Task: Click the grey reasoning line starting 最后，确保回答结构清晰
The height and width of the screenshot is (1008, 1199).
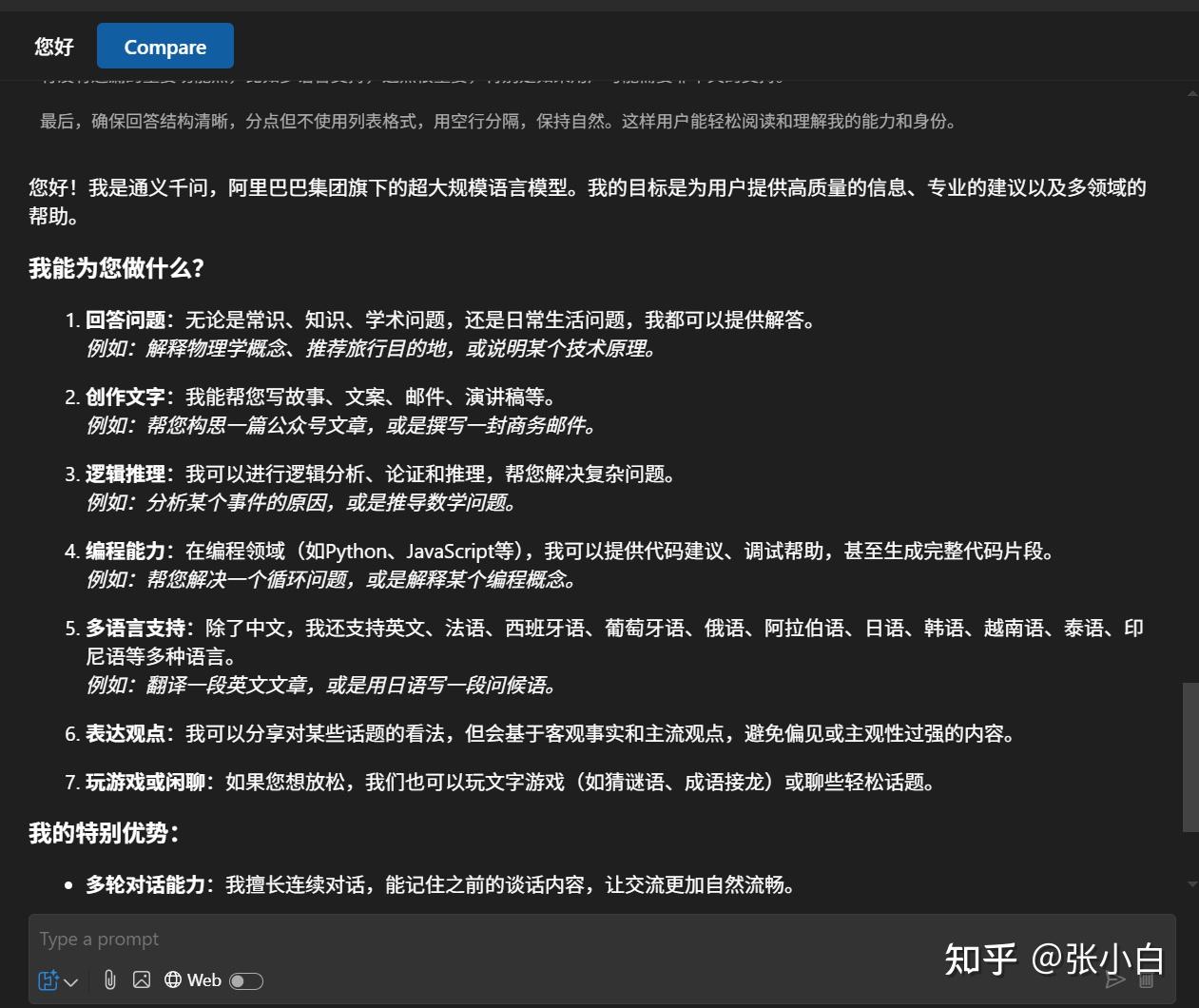Action: [498, 122]
